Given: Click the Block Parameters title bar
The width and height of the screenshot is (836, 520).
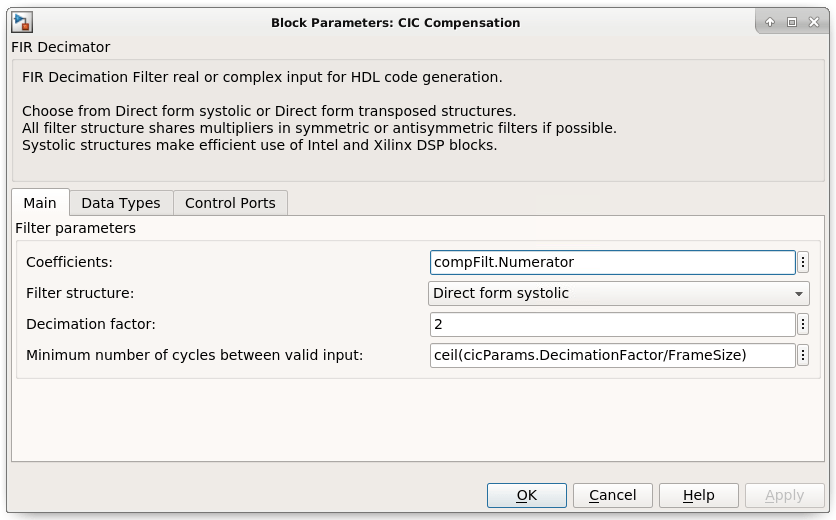Looking at the screenshot, I should coord(395,22).
